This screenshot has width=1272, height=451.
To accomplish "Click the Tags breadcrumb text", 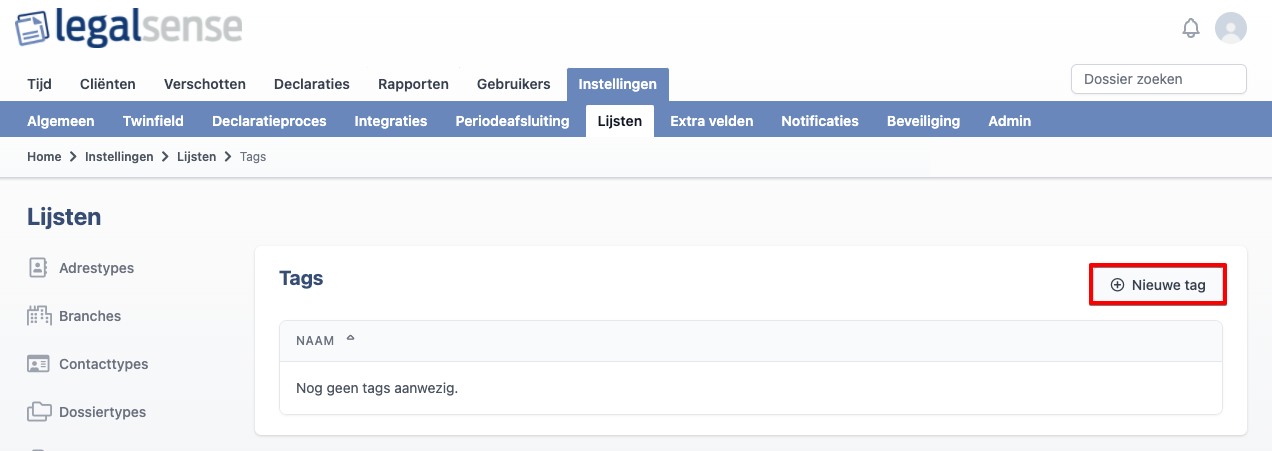I will 253,157.
